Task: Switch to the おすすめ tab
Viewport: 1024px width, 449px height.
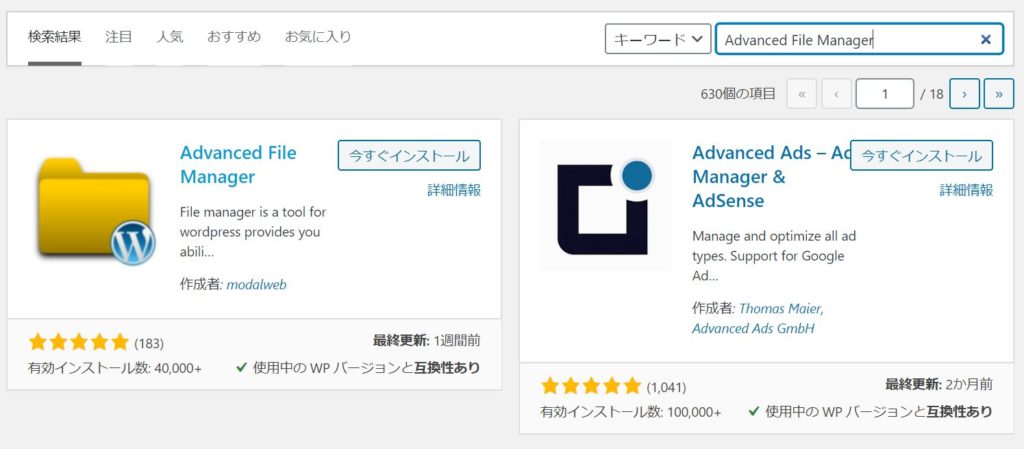Action: tap(234, 37)
